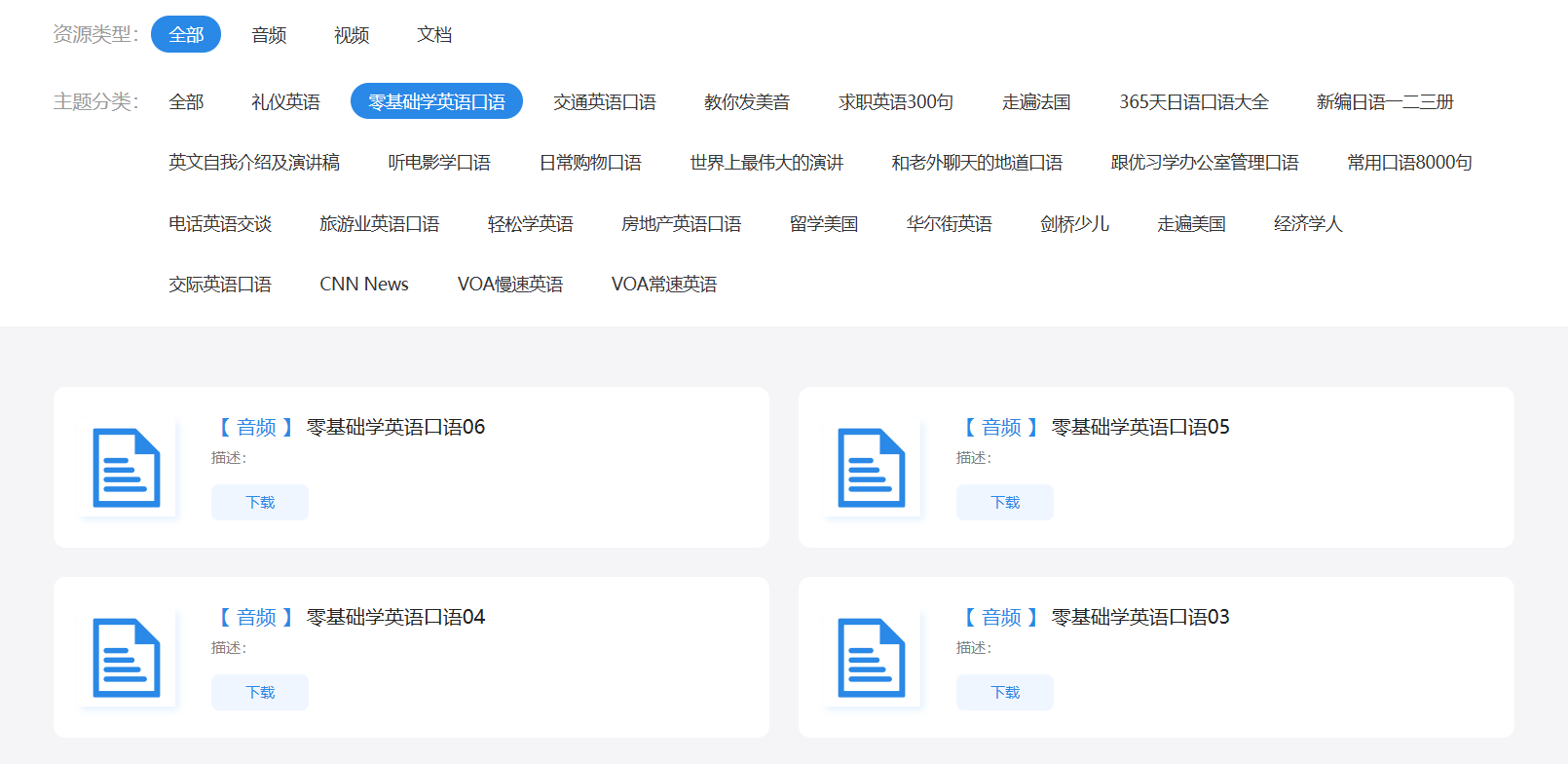The image size is (1568, 764).
Task: Click the document icon for 零基础学英语口语04
Action: (x=127, y=658)
